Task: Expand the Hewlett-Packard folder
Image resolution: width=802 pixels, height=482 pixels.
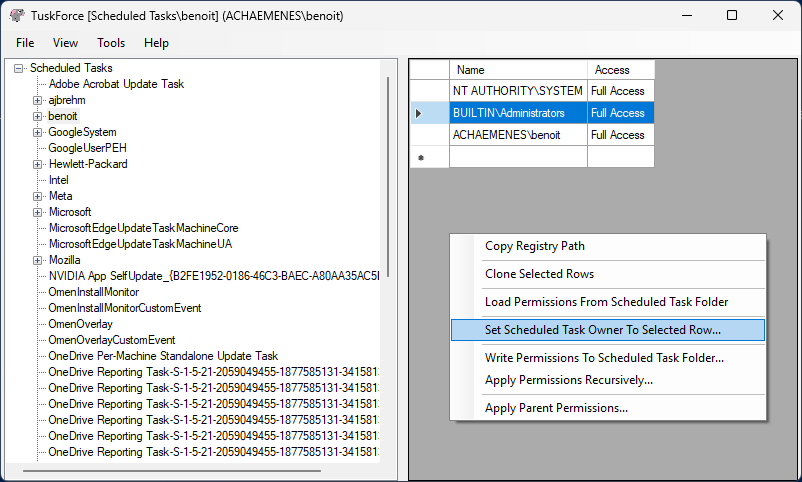Action: pos(37,164)
